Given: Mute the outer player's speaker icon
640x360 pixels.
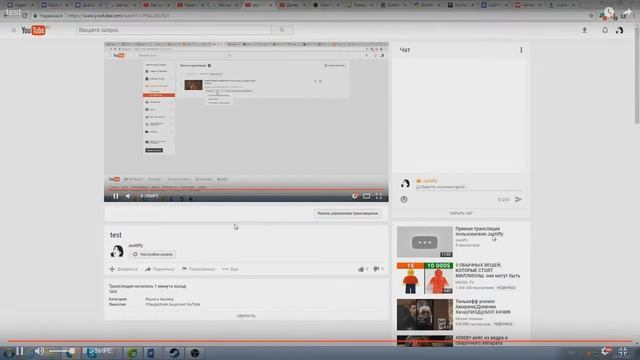Looking at the screenshot, I should pyautogui.click(x=39, y=351).
